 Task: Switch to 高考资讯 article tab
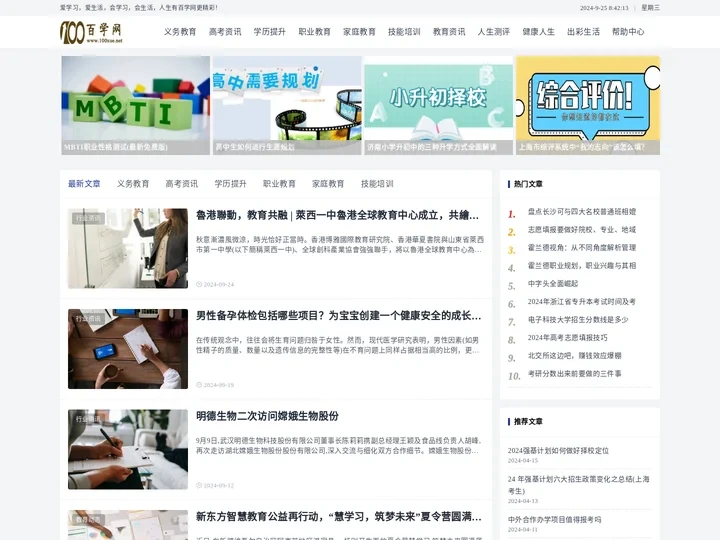[x=182, y=184]
